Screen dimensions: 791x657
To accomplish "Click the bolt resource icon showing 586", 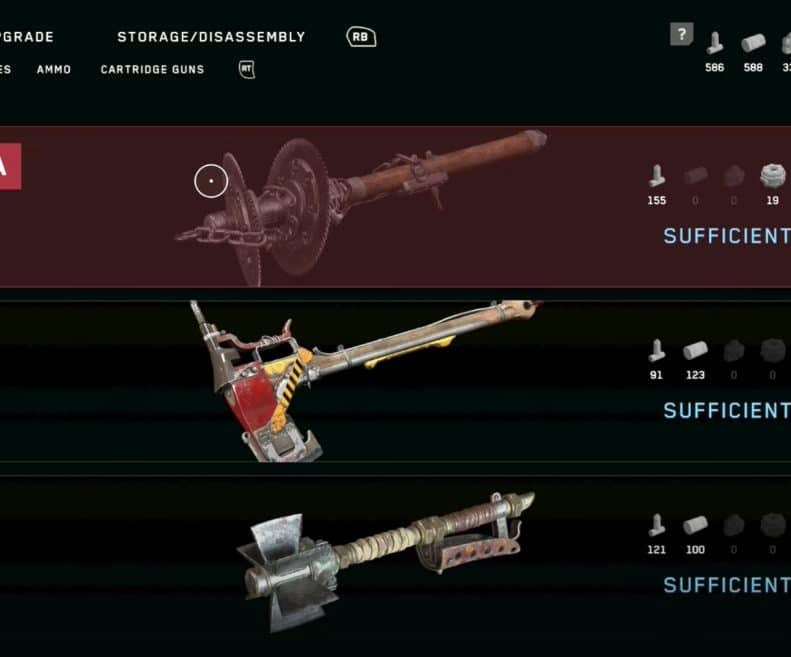I will click(714, 43).
